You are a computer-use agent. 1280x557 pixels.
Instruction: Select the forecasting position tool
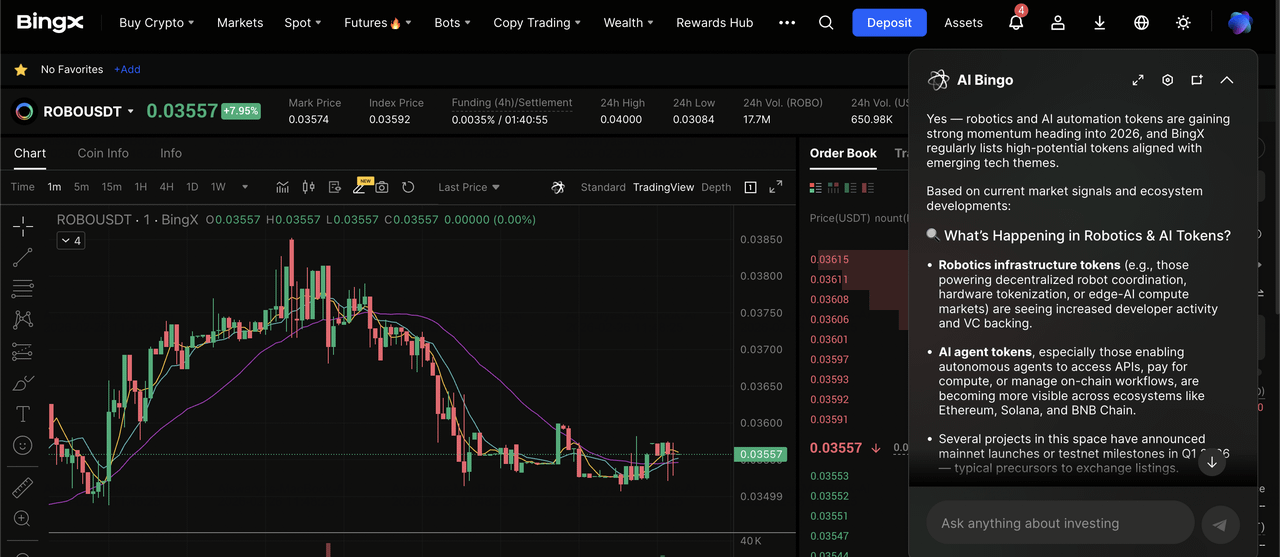point(22,352)
